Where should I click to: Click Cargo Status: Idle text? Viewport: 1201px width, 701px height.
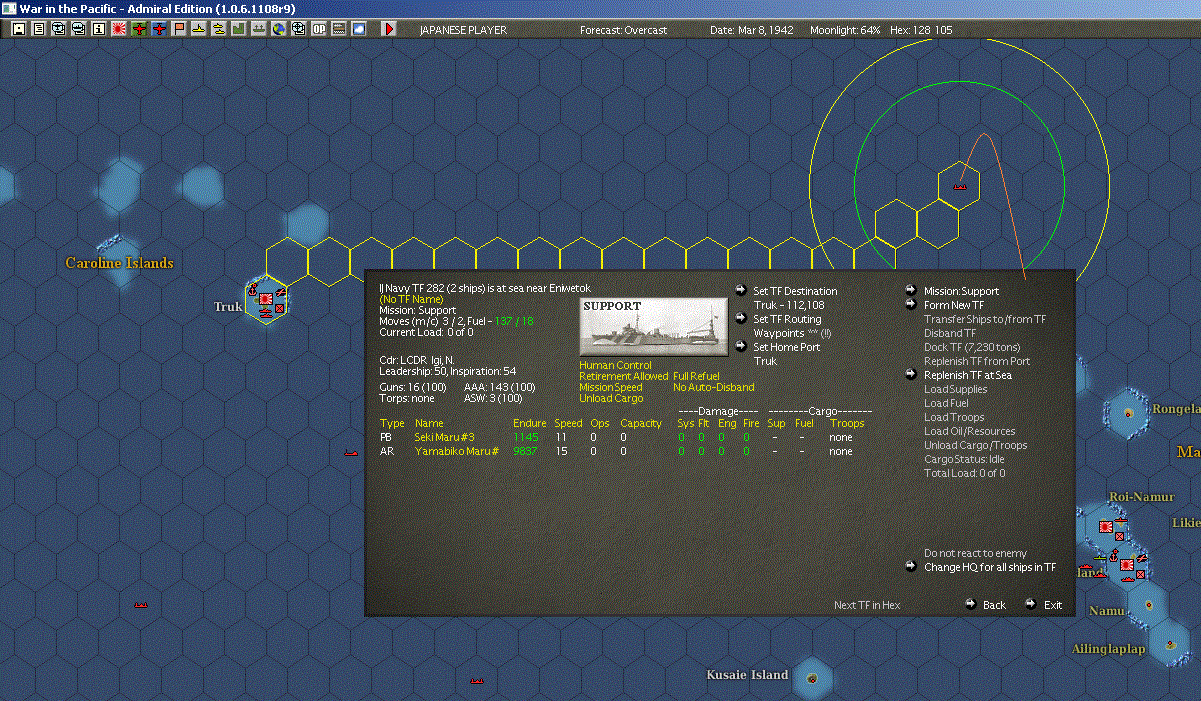964,459
